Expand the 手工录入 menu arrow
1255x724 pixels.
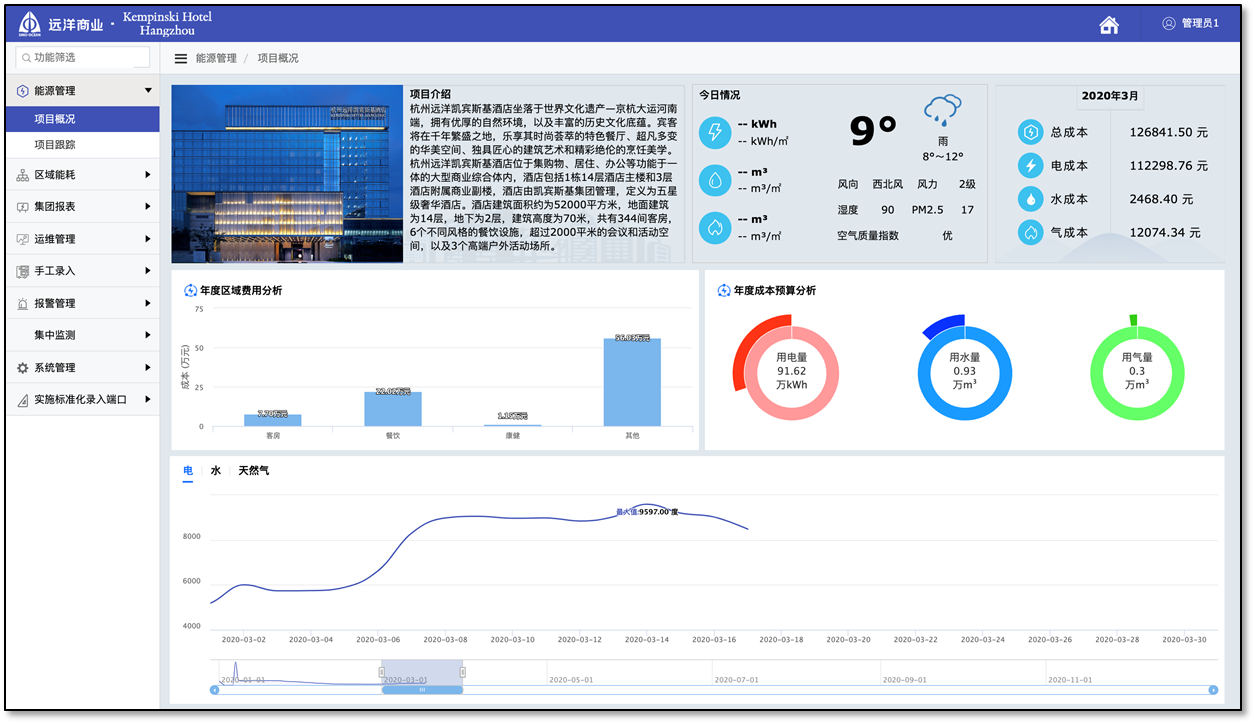[148, 271]
